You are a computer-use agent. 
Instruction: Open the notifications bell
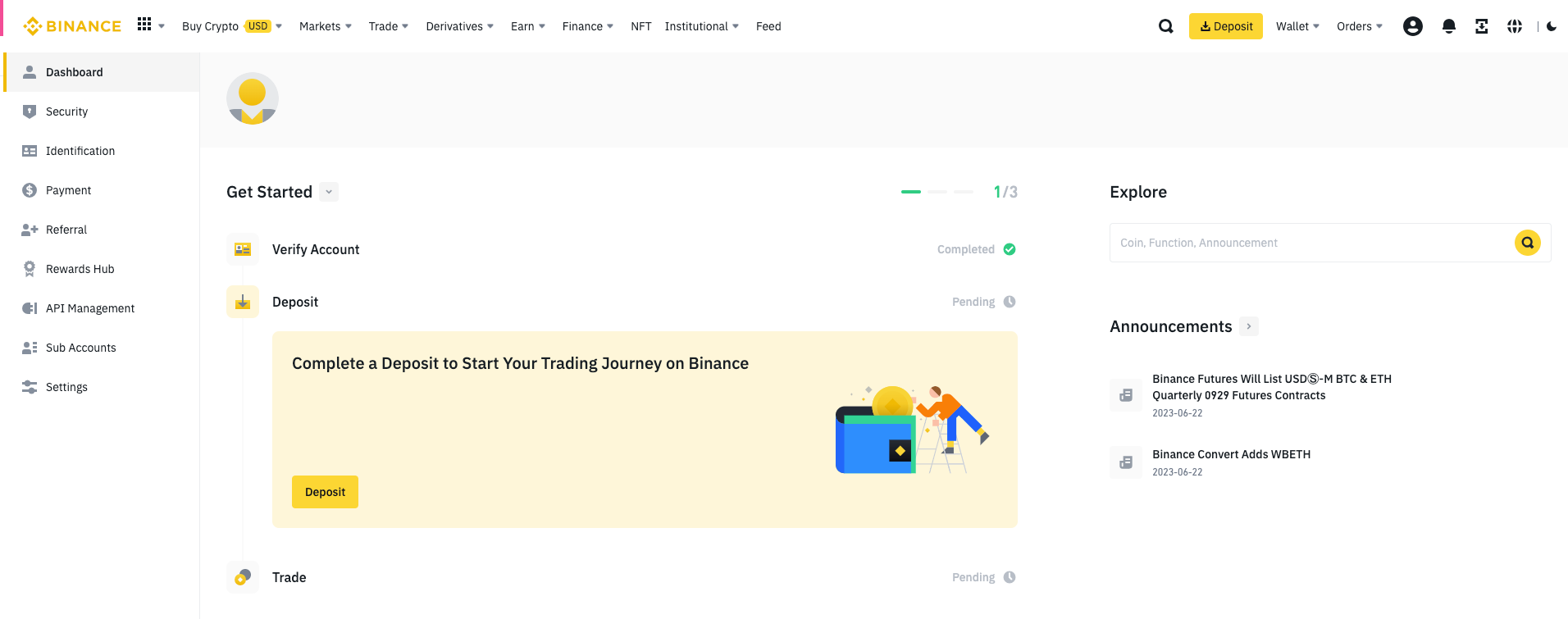pyautogui.click(x=1449, y=26)
